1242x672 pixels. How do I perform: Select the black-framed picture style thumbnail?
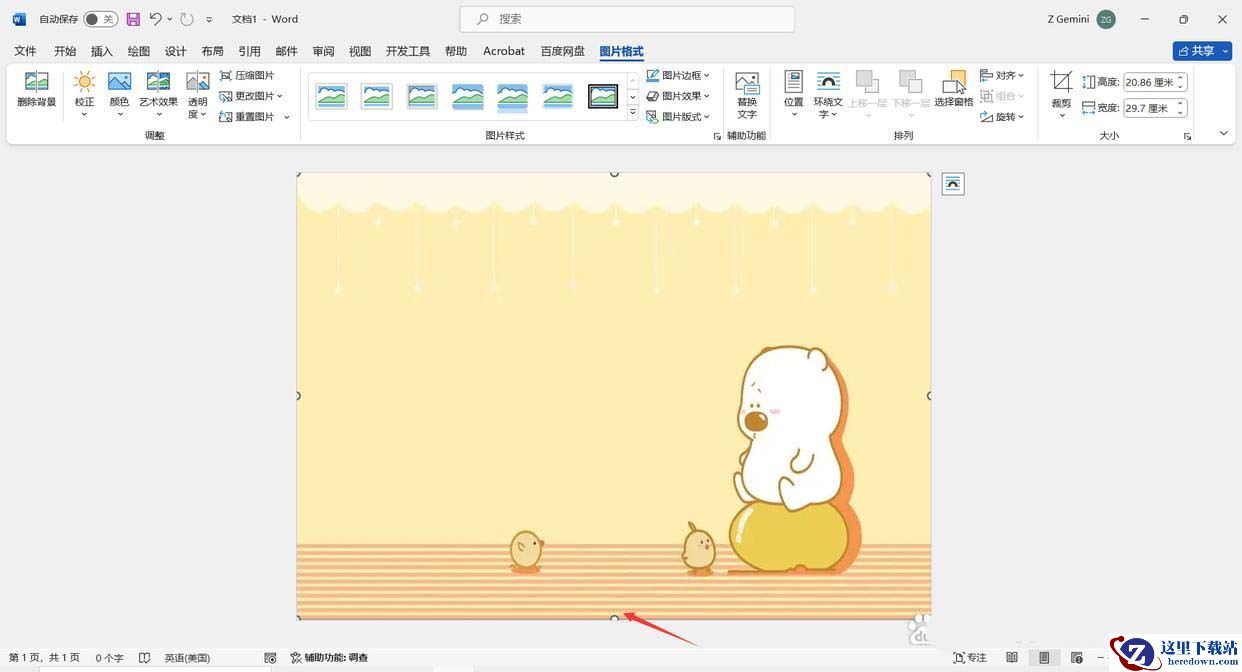pos(603,96)
